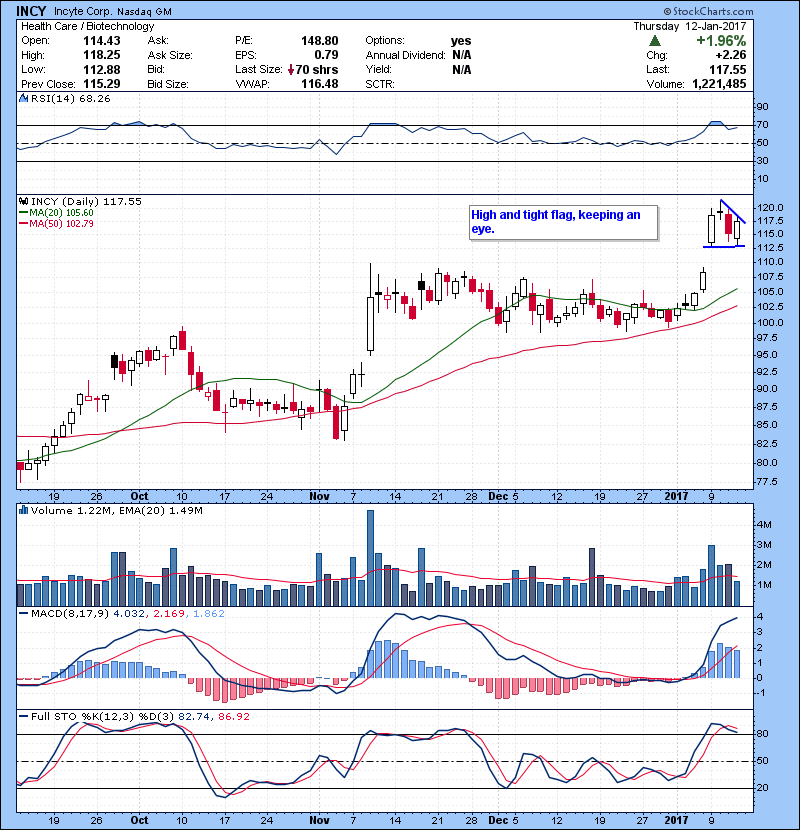800x830 pixels.
Task: Click the date Thursday 12-Jan-2017
Action: (x=690, y=26)
